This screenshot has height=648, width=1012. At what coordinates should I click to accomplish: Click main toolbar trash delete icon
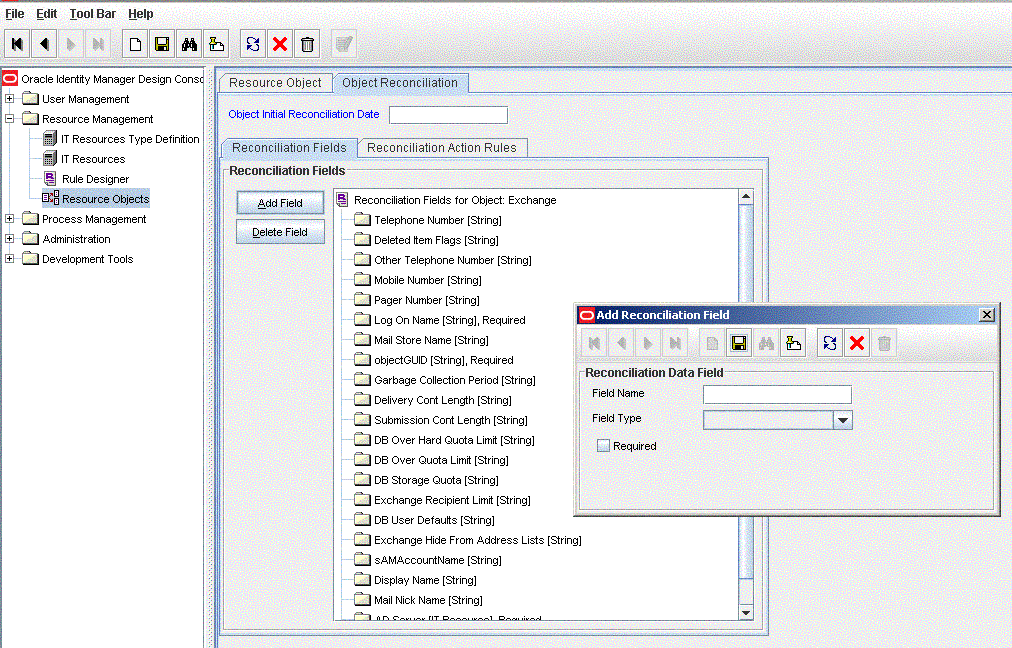(x=307, y=44)
